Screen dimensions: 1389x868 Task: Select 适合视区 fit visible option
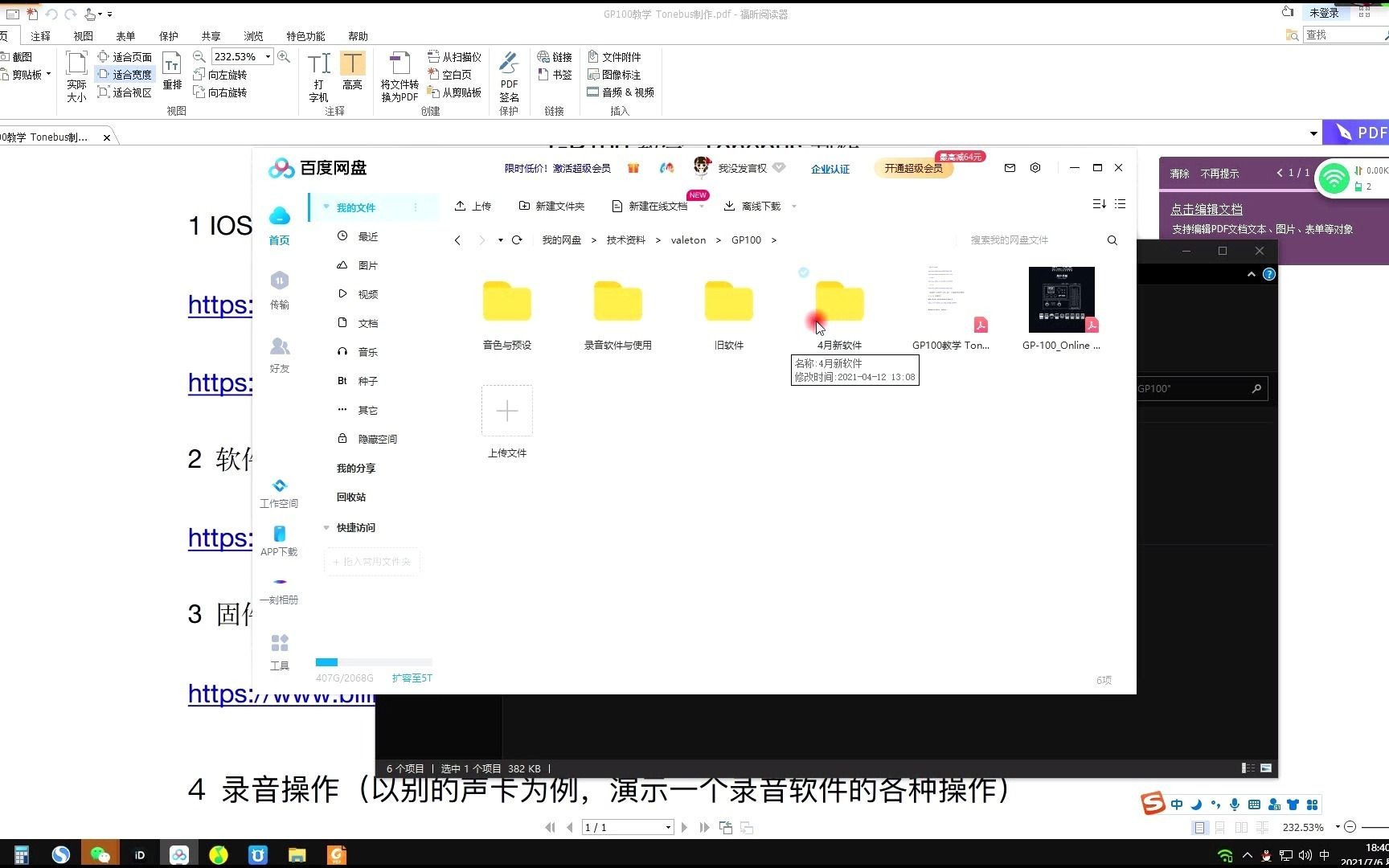click(125, 92)
